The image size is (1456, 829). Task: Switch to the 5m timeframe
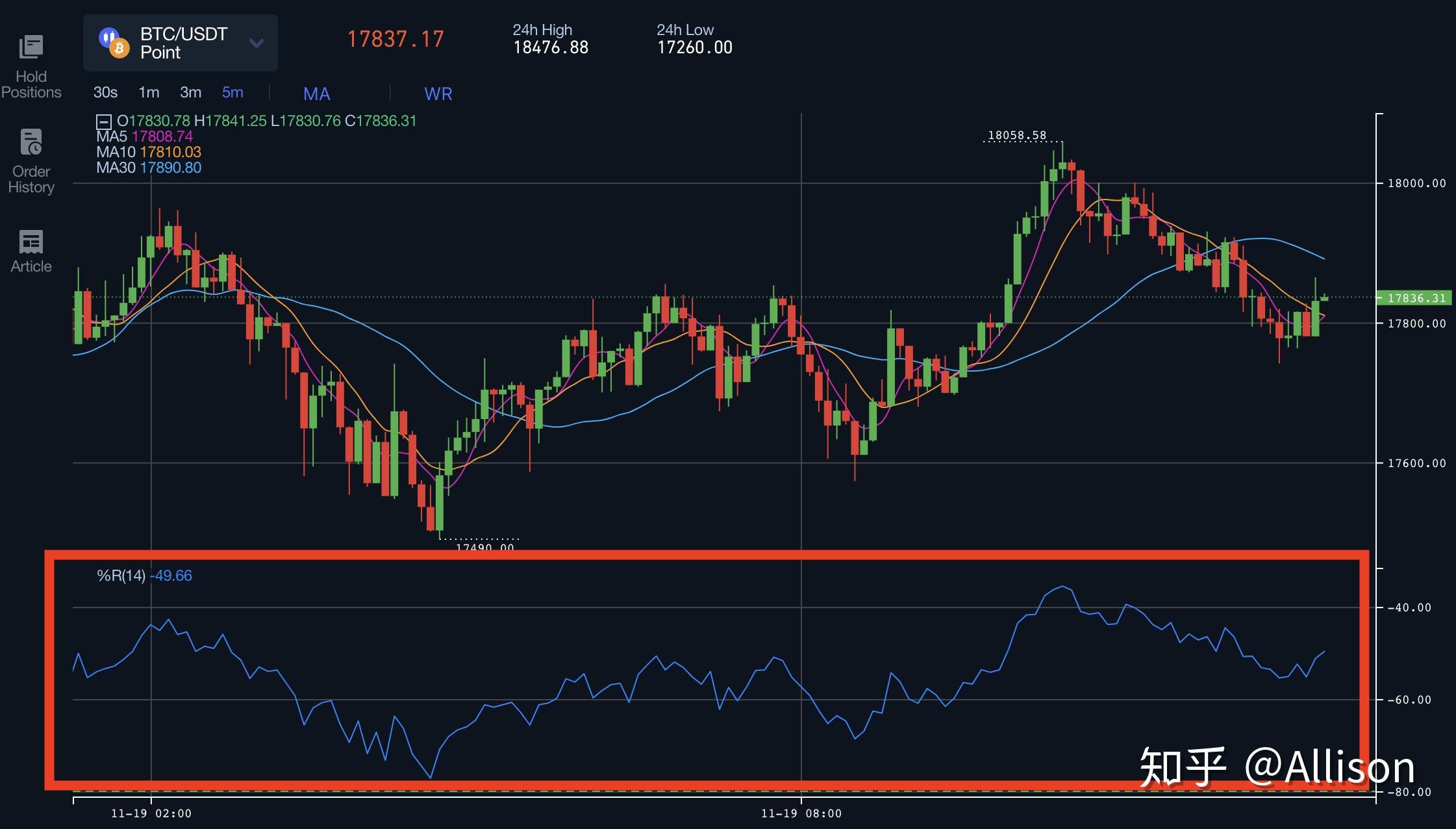click(x=232, y=92)
